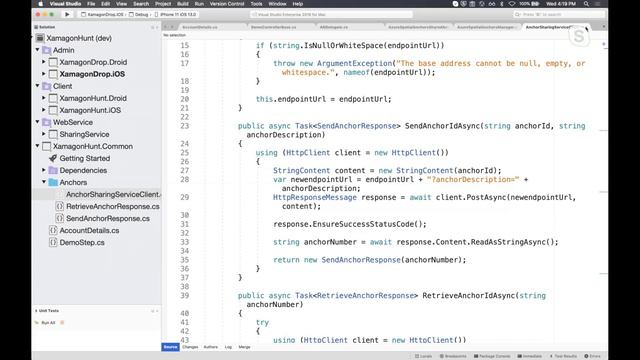640x360 pixels.
Task: Switch to the Log view tab
Action: coord(228,347)
